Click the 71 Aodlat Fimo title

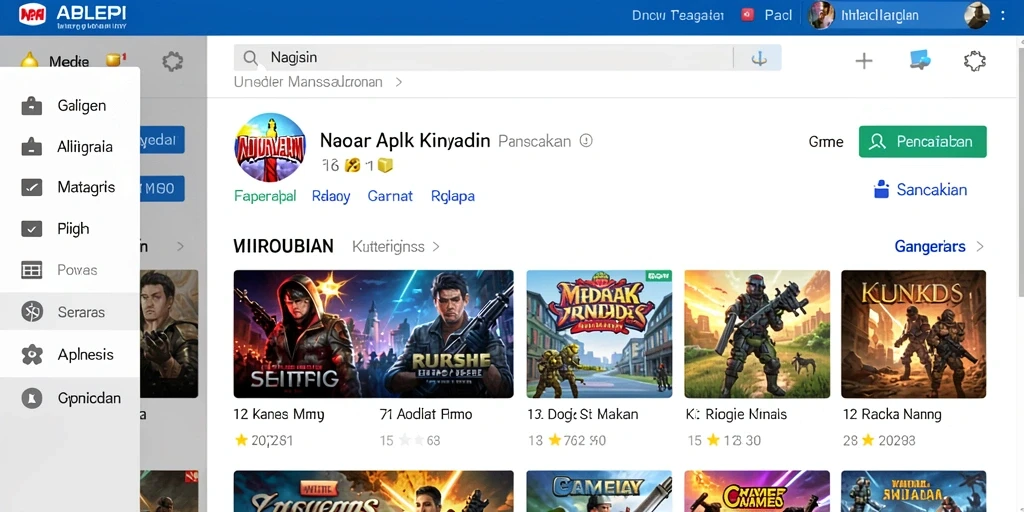(426, 414)
